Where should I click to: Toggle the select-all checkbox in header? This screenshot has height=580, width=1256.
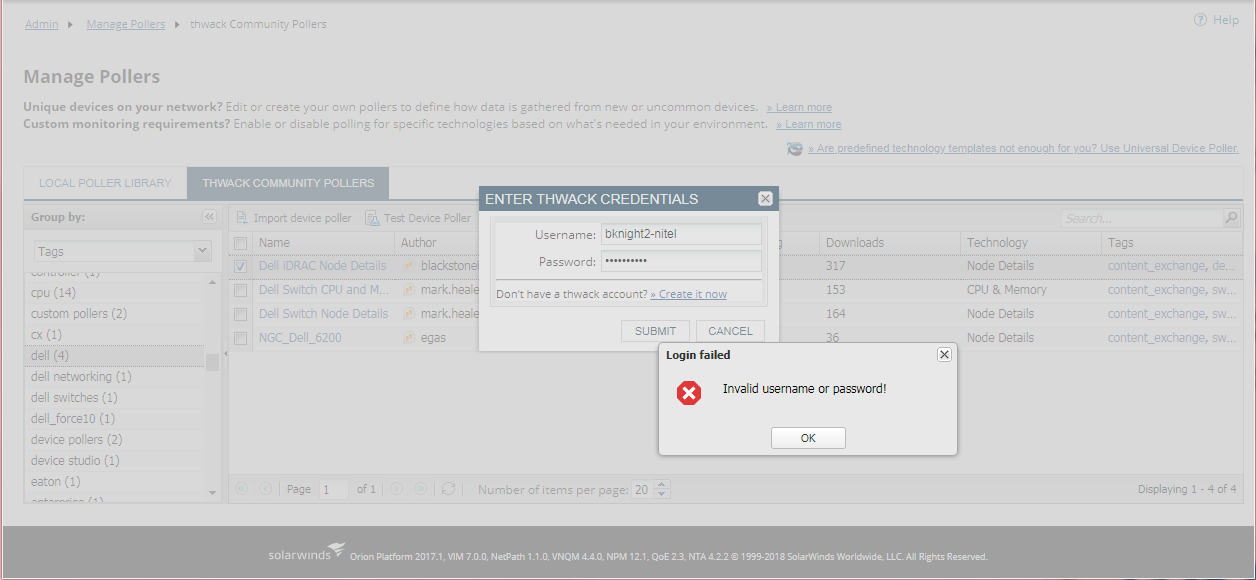[240, 243]
